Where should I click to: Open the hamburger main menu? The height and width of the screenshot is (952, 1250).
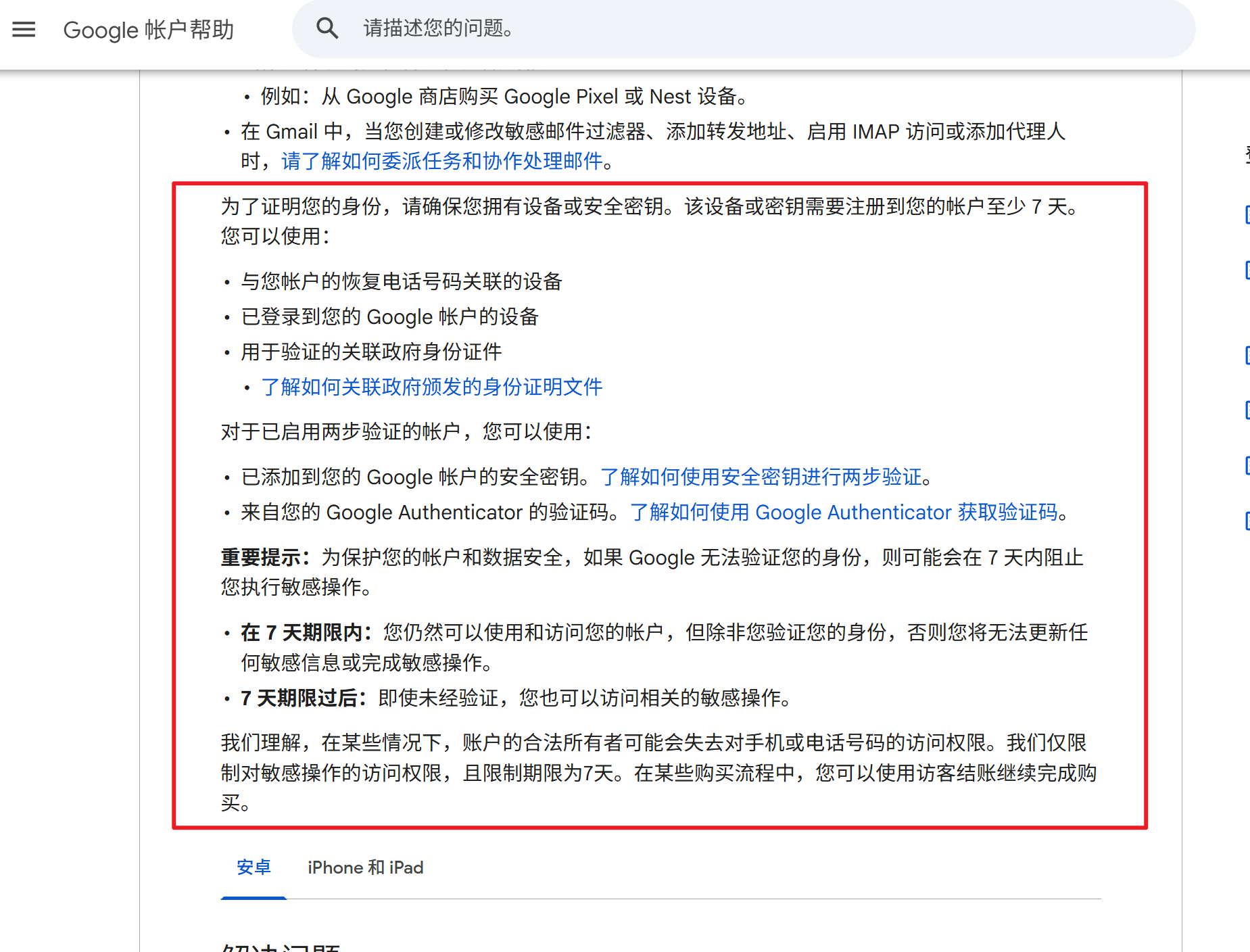tap(24, 29)
